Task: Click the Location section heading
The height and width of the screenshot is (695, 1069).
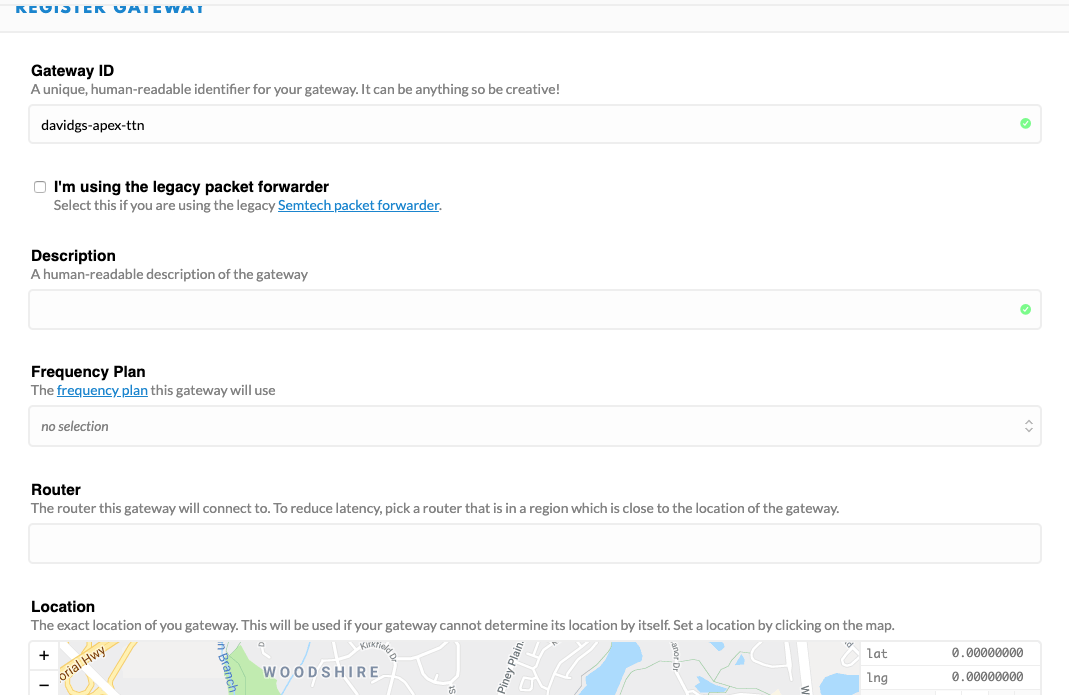Action: pos(63,607)
